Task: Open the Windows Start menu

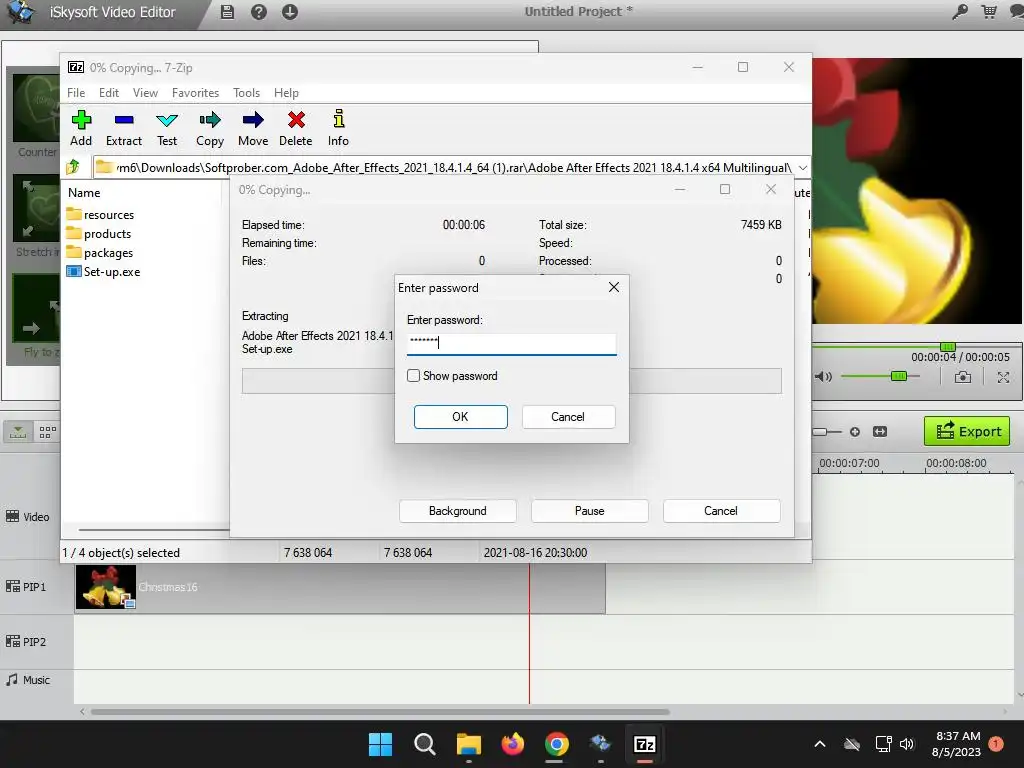Action: click(380, 744)
